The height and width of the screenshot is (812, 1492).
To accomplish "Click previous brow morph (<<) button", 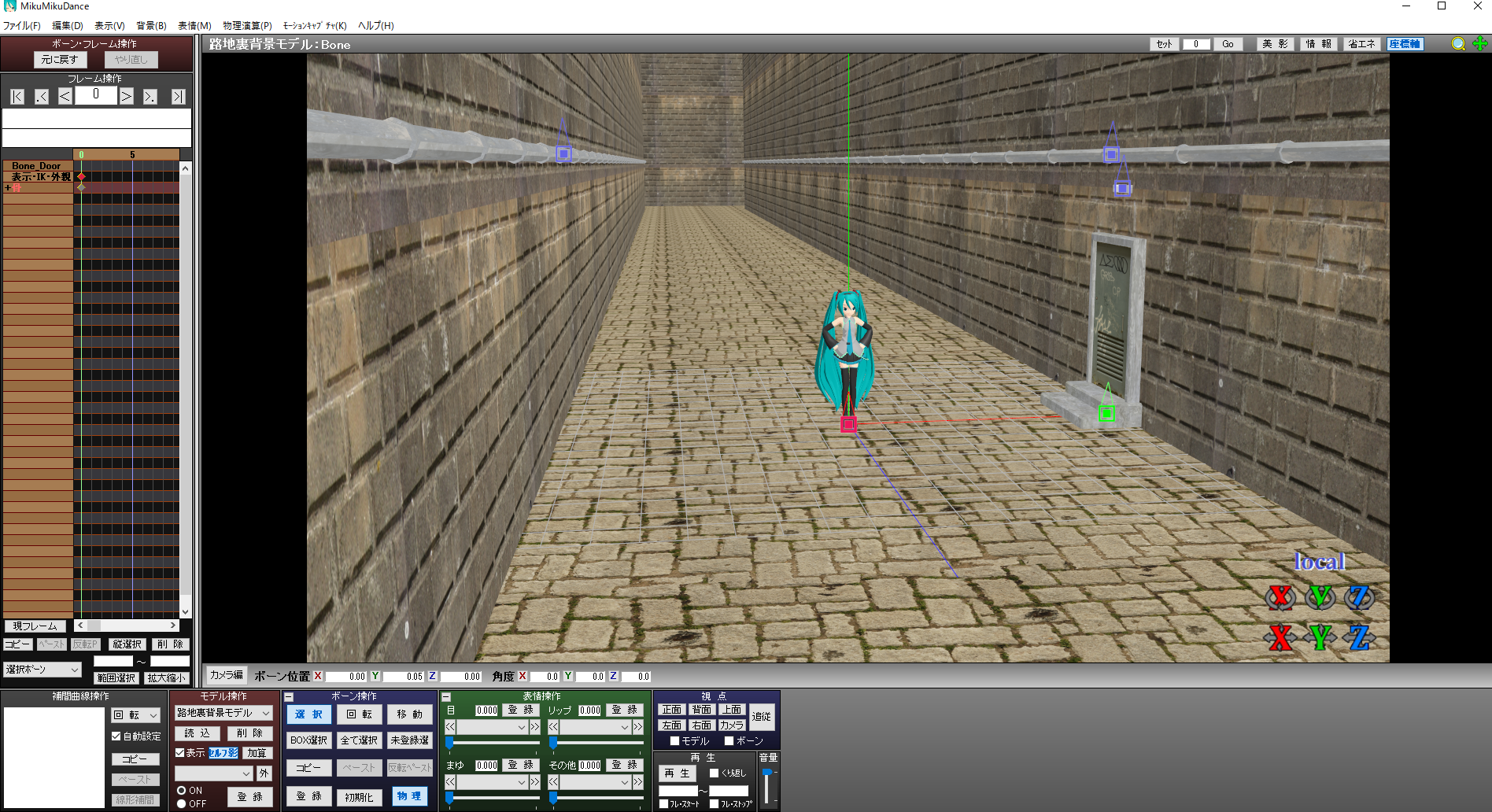I will 450,782.
